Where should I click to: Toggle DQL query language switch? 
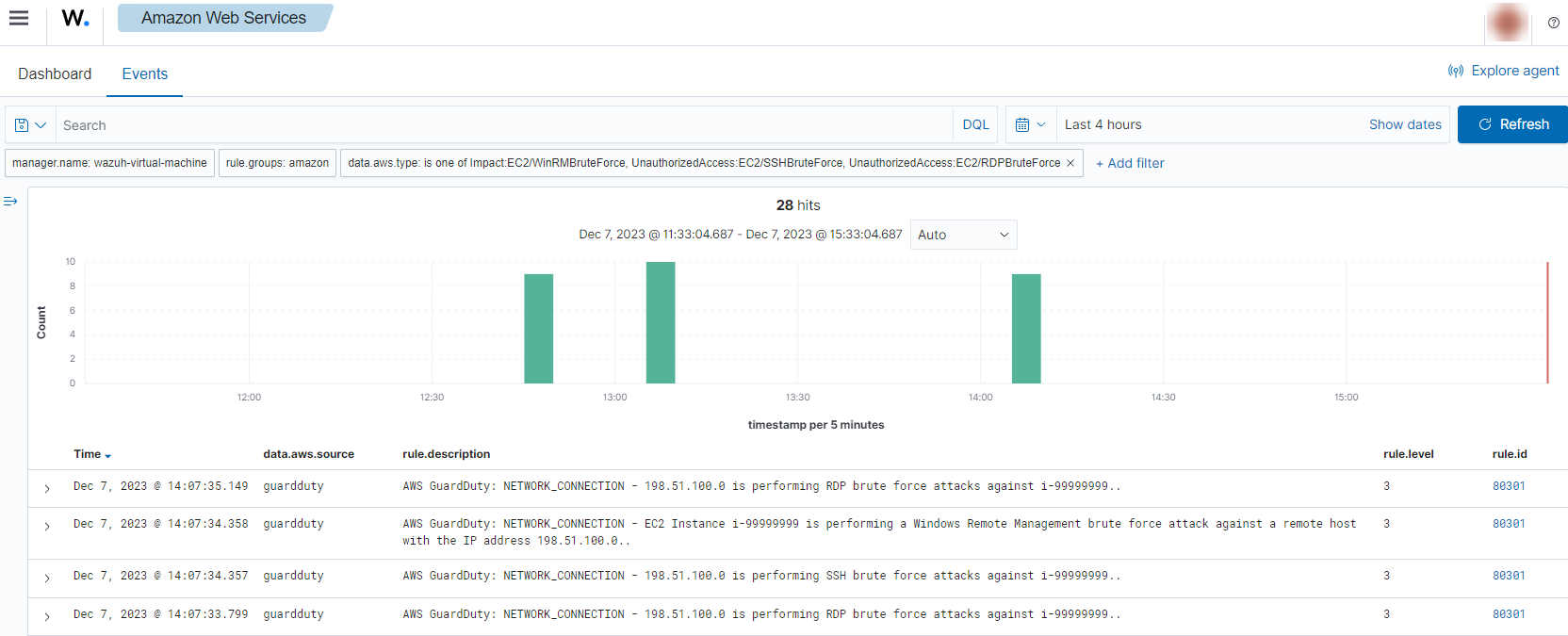point(975,124)
